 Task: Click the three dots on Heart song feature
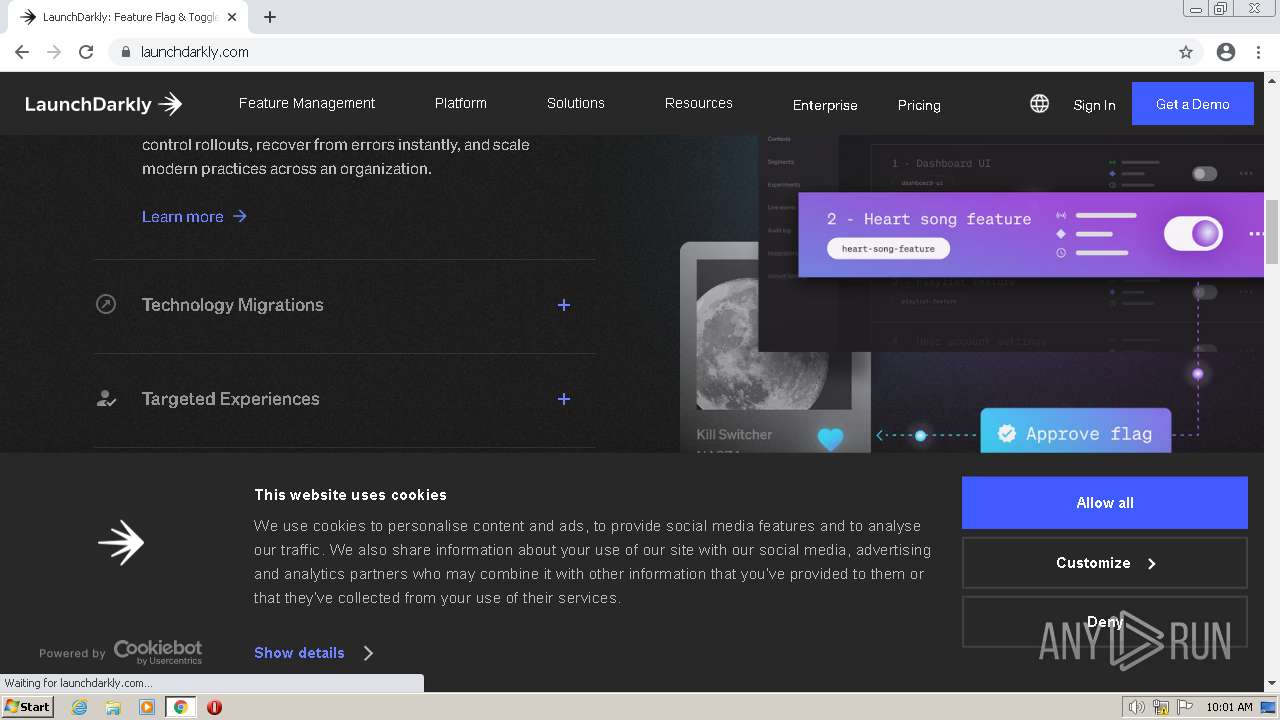[1256, 234]
